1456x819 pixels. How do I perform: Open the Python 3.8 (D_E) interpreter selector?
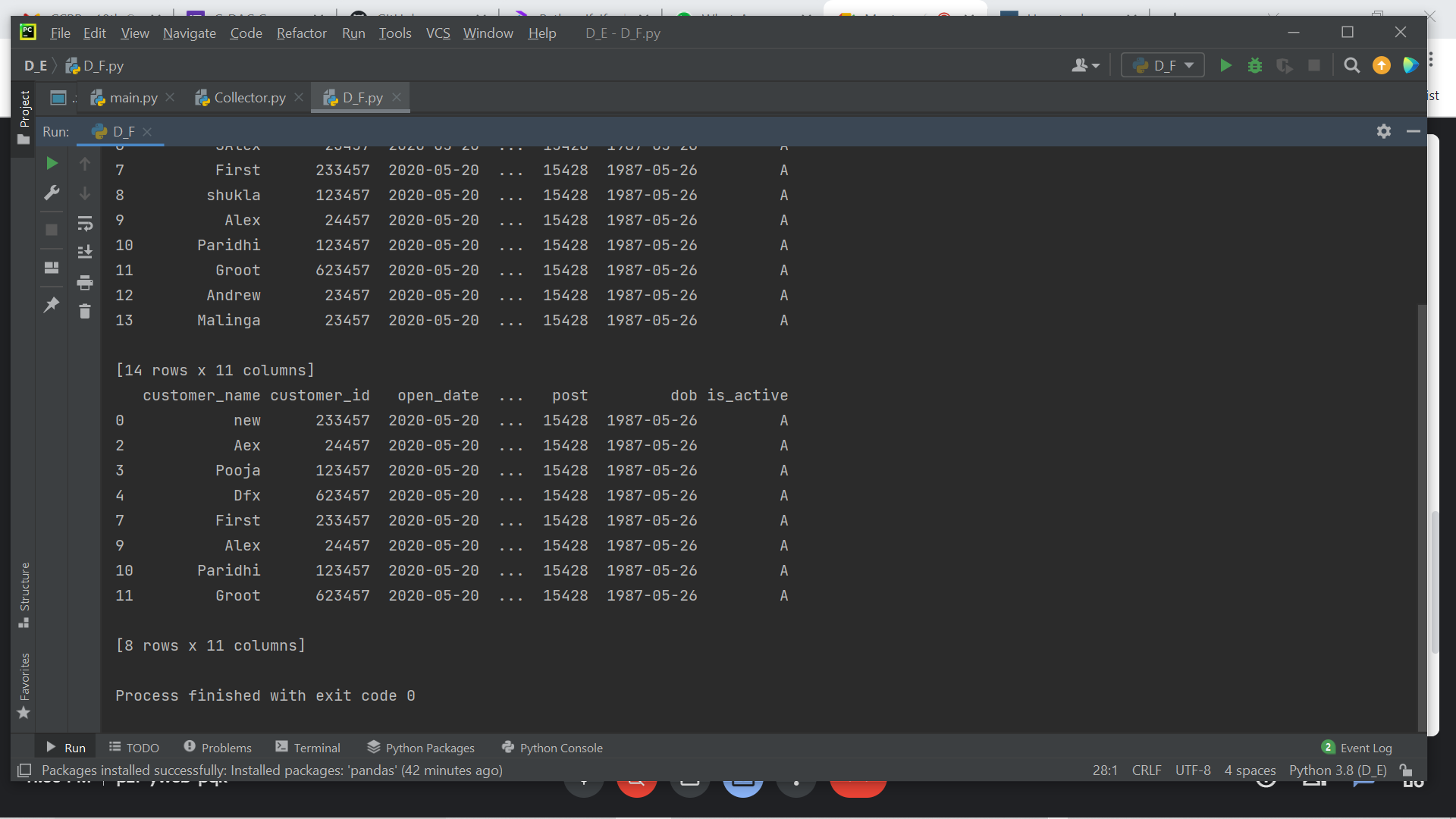pyautogui.click(x=1337, y=770)
